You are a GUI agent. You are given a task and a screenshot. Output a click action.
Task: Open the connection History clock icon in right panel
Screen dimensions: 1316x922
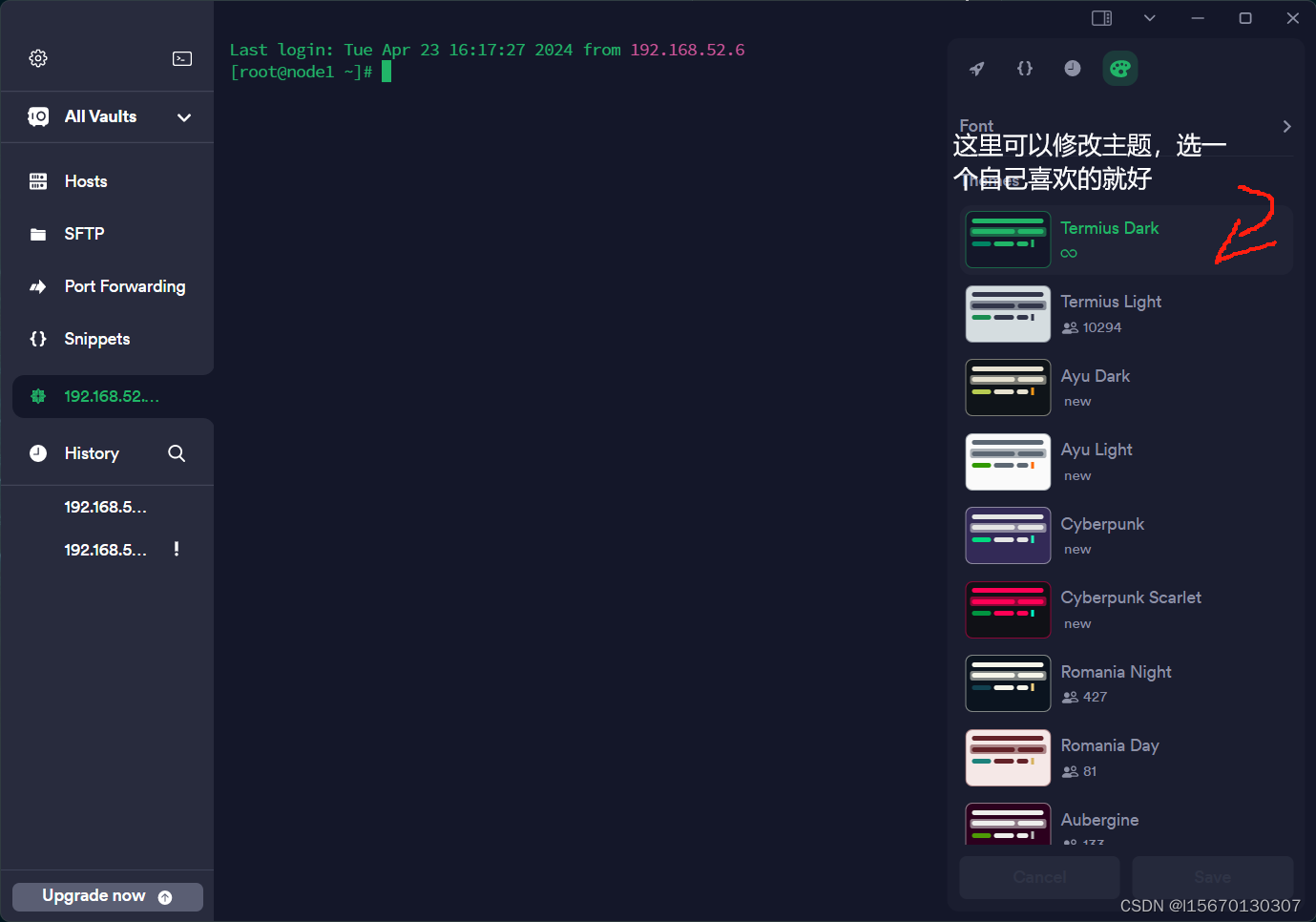[1072, 68]
